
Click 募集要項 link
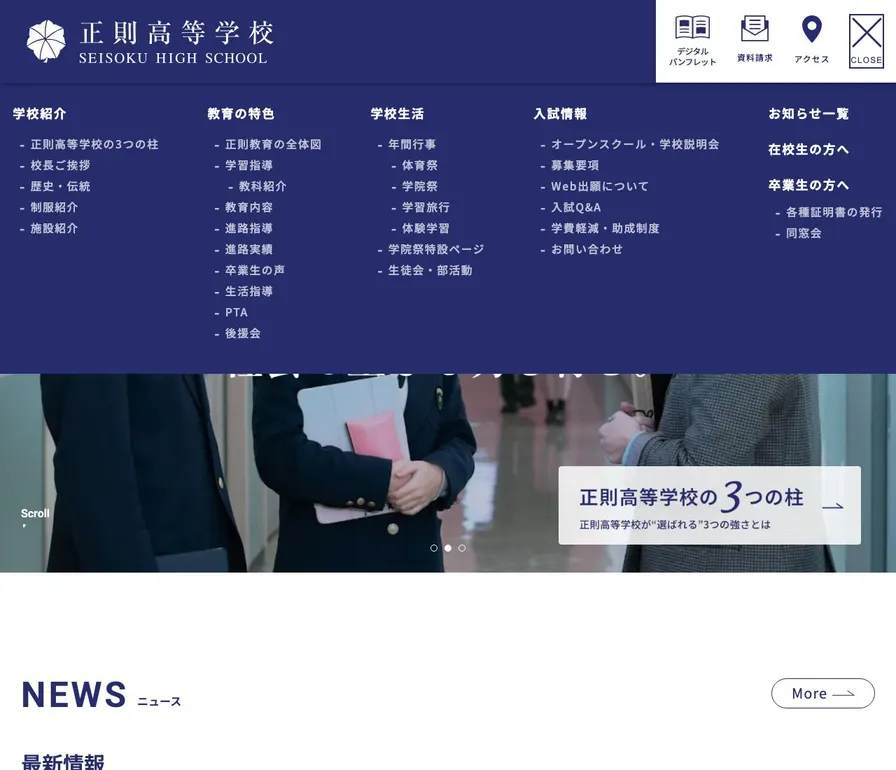pos(575,166)
